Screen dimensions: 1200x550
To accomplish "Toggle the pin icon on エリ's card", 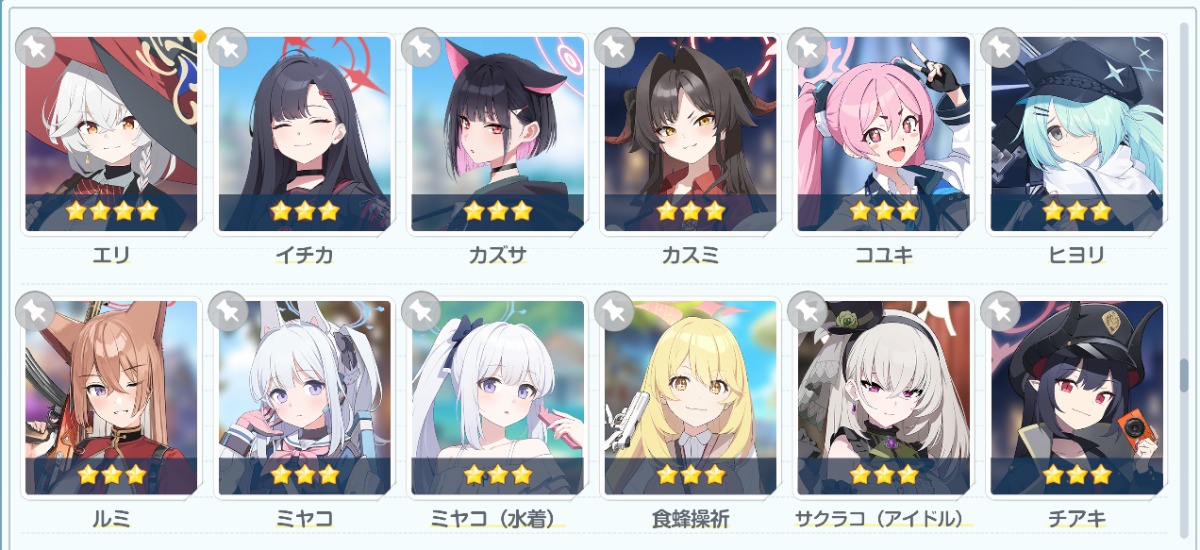I will pyautogui.click(x=35, y=47).
